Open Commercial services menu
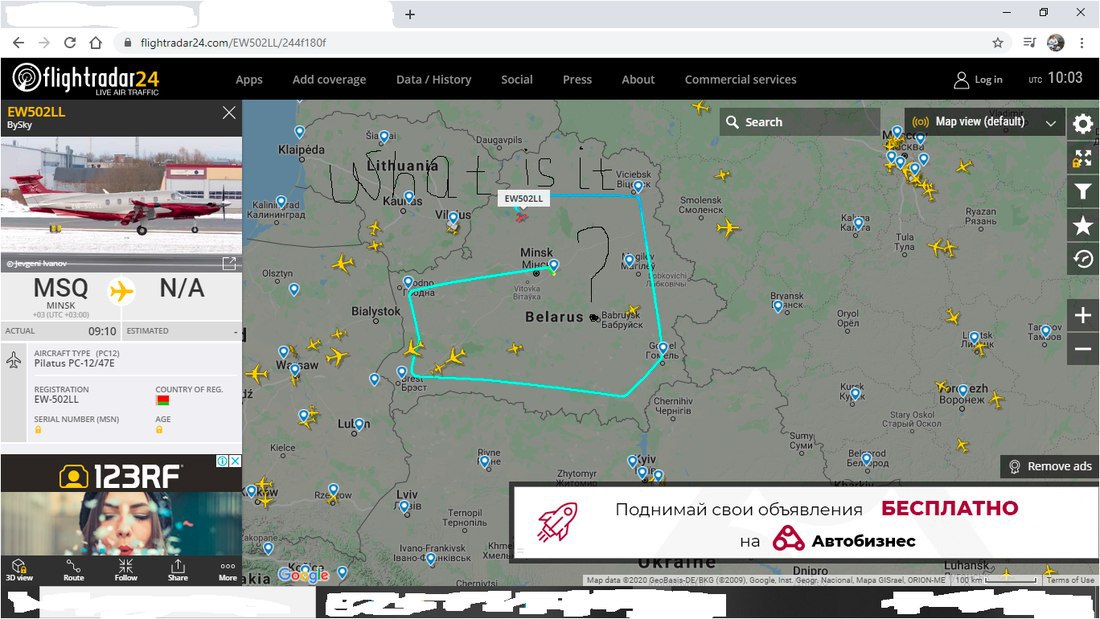This screenshot has width=1100, height=619. (741, 80)
